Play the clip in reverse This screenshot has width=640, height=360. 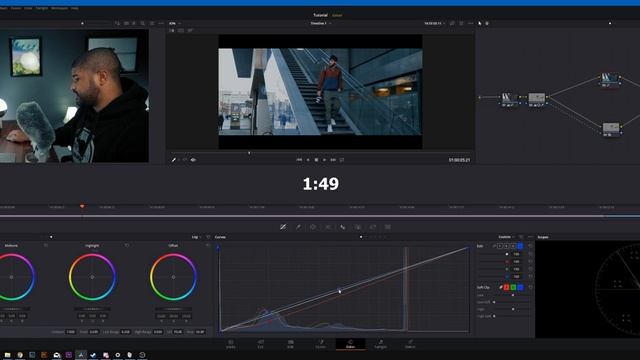[x=308, y=160]
